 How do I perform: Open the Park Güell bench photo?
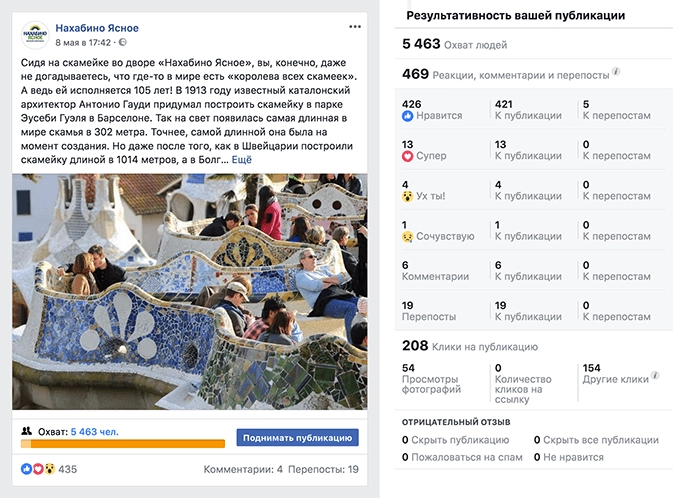(190, 292)
